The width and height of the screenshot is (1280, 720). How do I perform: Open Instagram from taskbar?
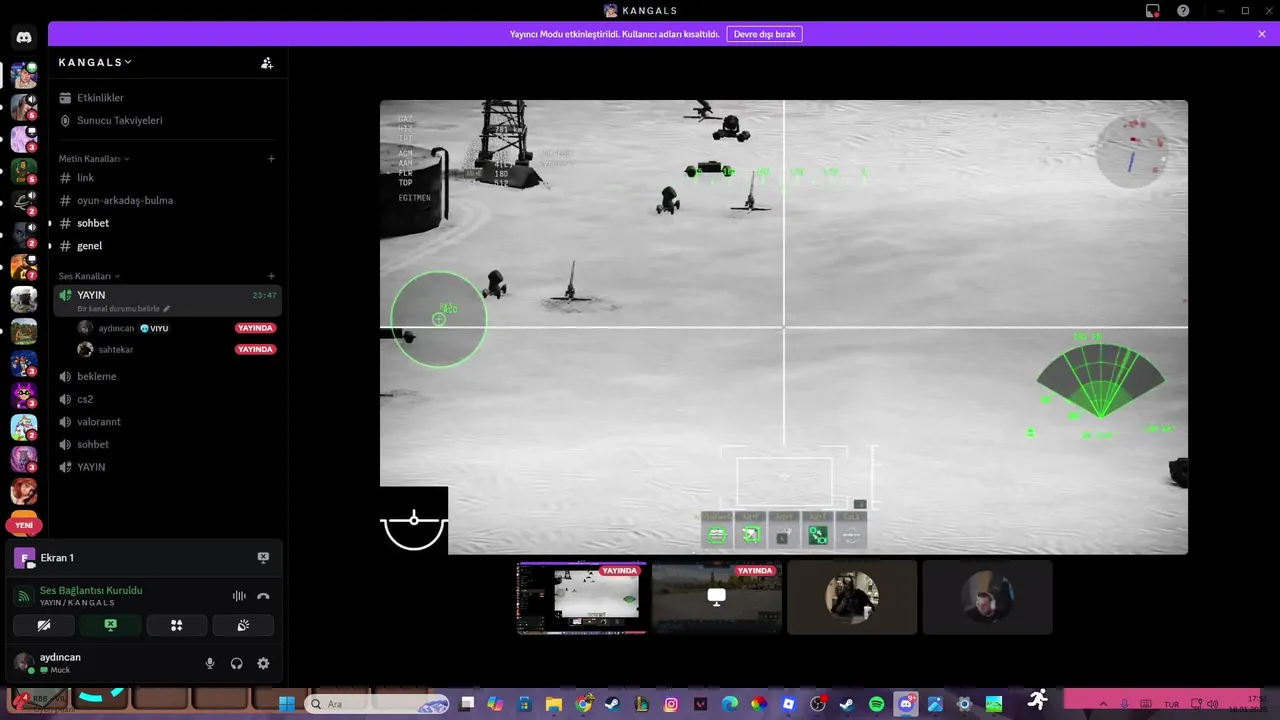671,704
